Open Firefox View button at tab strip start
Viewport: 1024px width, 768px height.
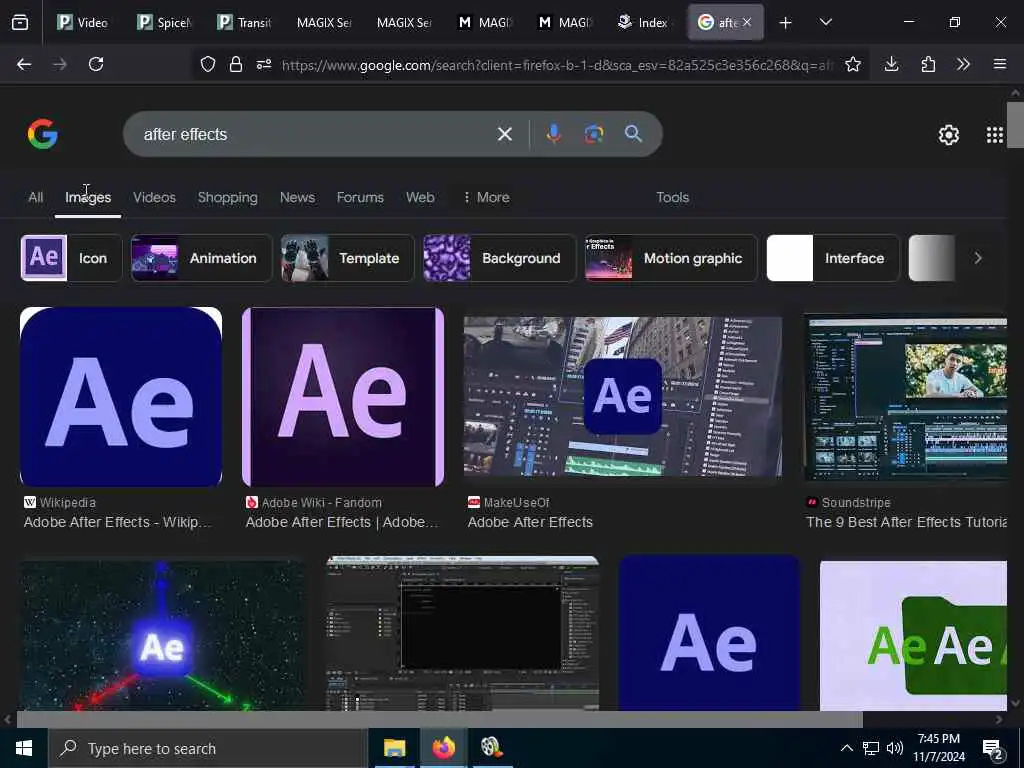20,22
